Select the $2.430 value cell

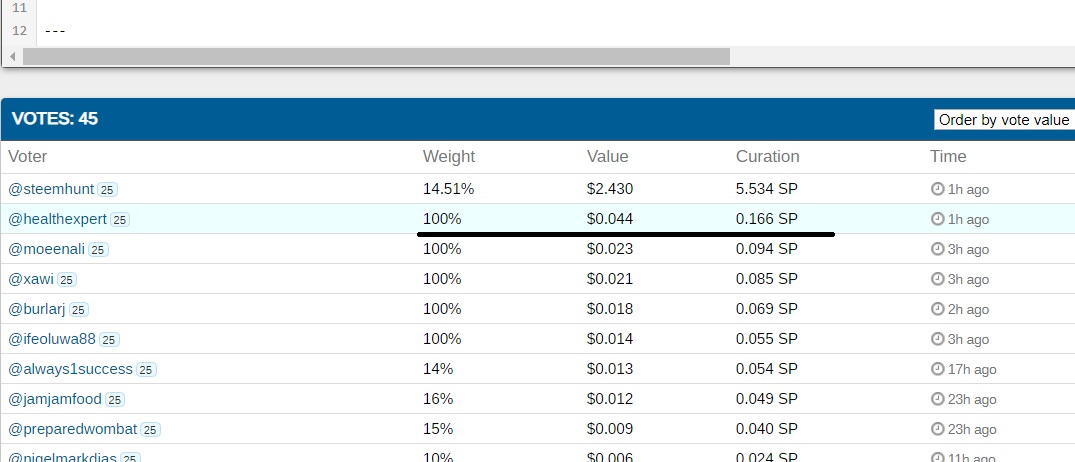coord(609,189)
